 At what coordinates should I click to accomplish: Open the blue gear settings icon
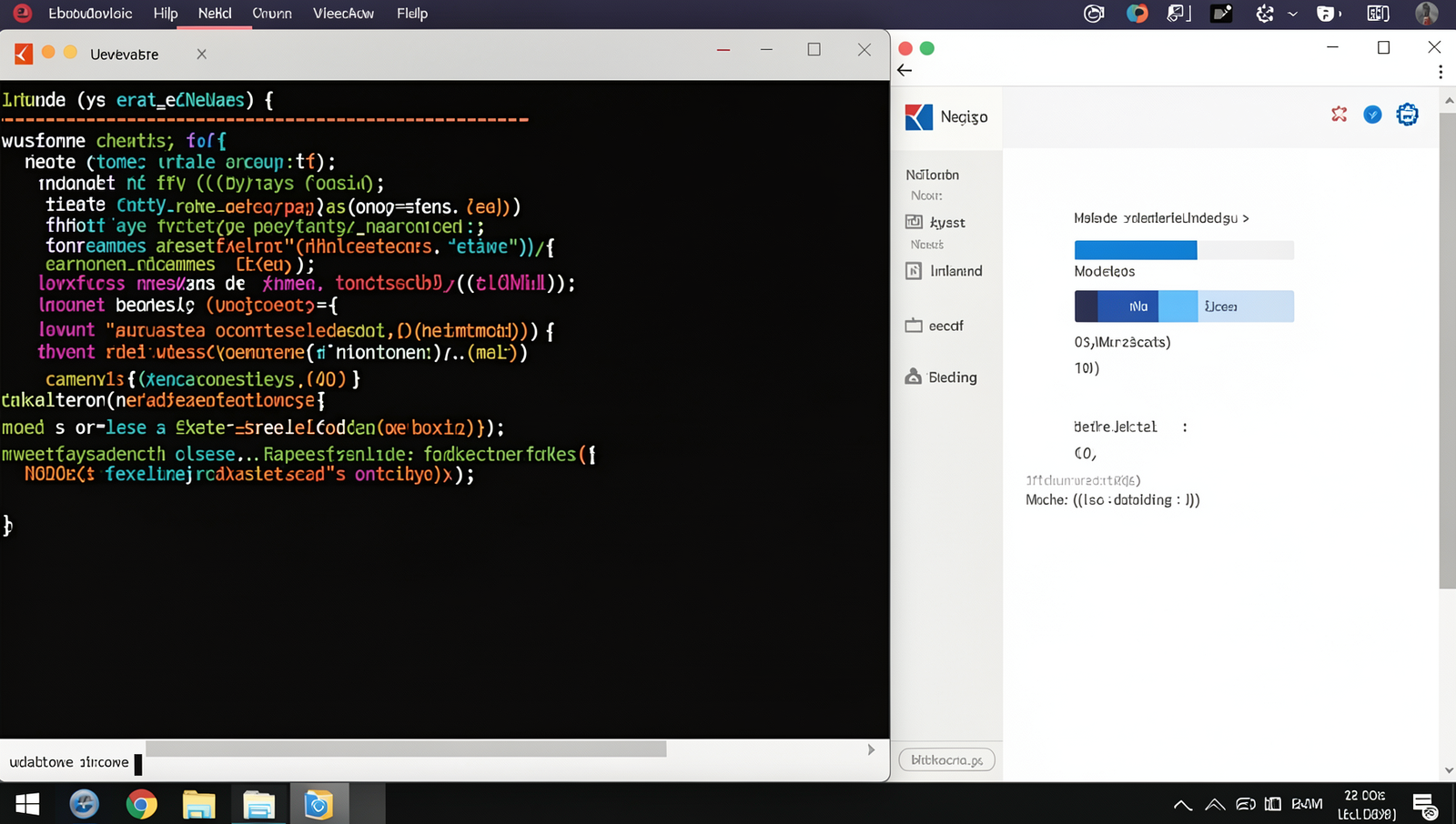pyautogui.click(x=1408, y=114)
